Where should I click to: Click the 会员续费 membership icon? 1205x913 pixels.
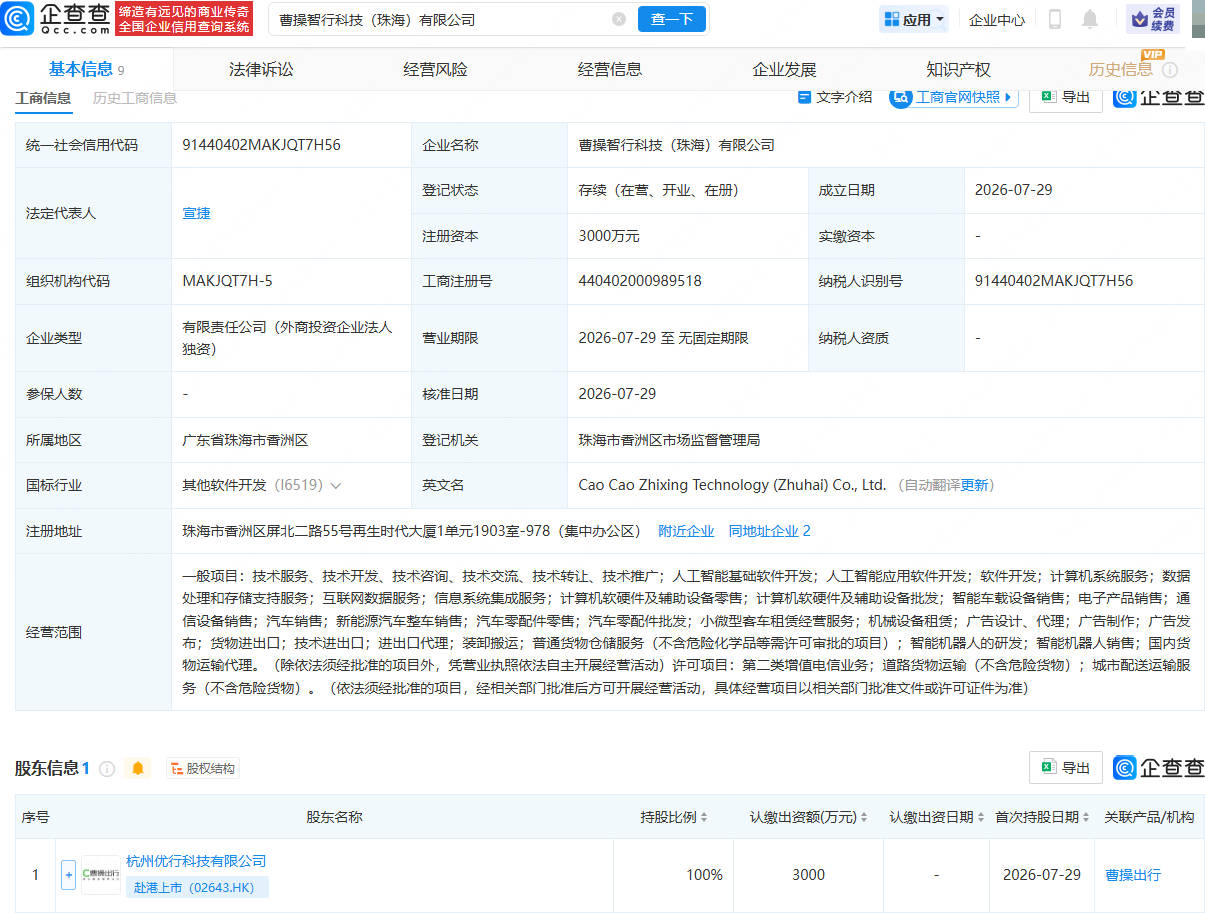(x=1153, y=19)
